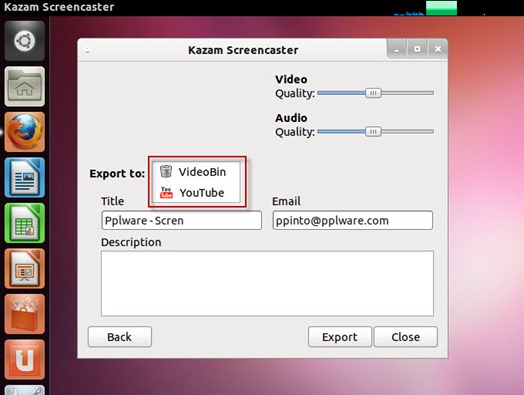
Task: Focus the Description text area
Action: click(x=267, y=283)
